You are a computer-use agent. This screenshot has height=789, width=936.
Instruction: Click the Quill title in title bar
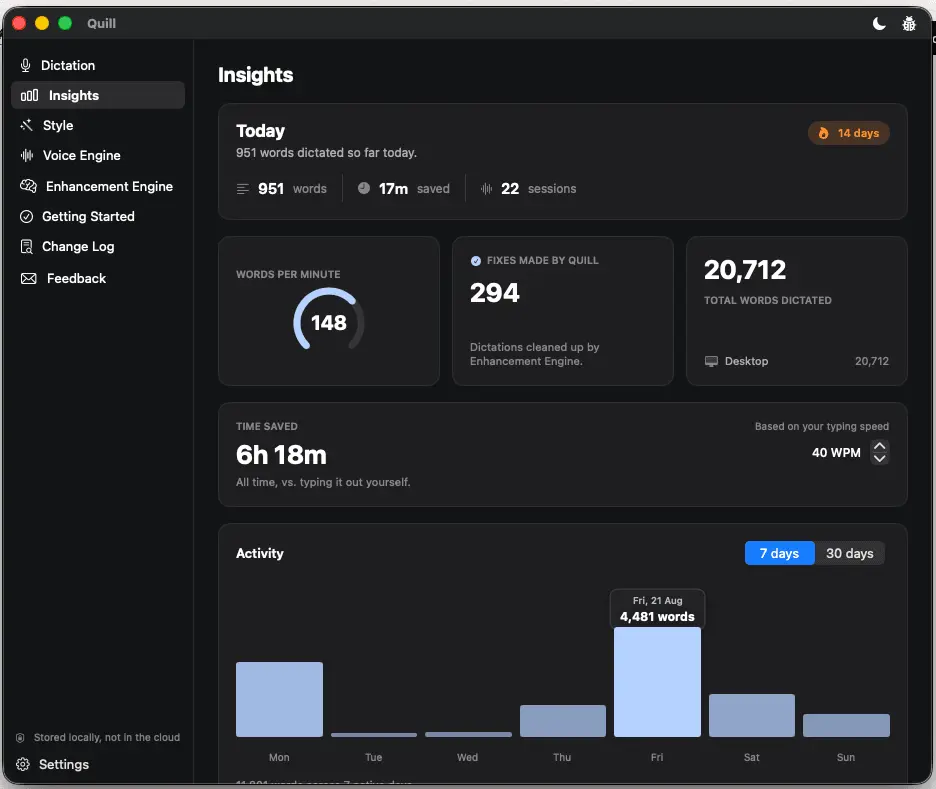(x=101, y=23)
